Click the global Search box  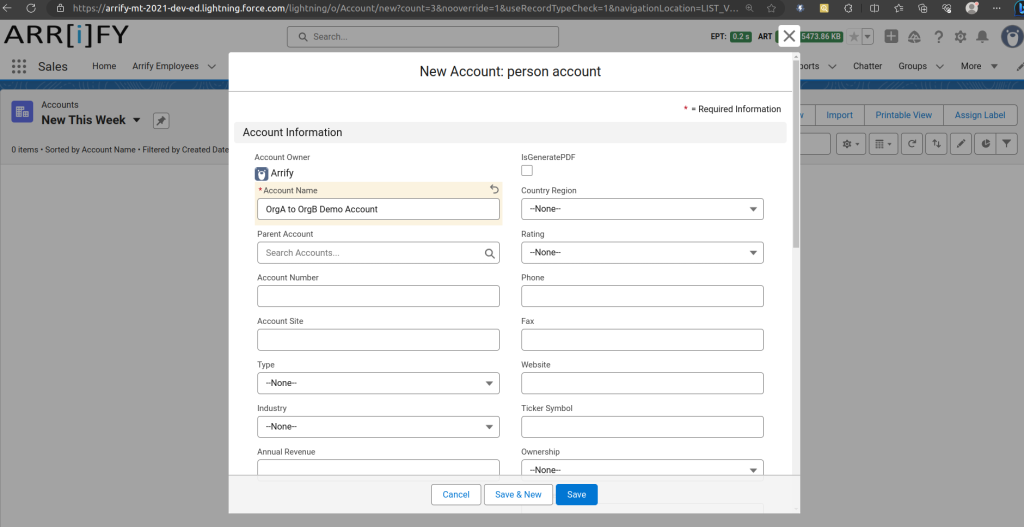tap(423, 37)
